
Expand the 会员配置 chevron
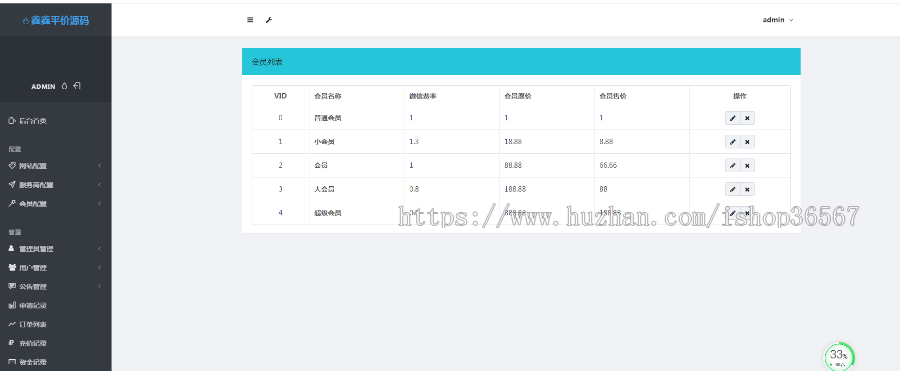point(99,203)
